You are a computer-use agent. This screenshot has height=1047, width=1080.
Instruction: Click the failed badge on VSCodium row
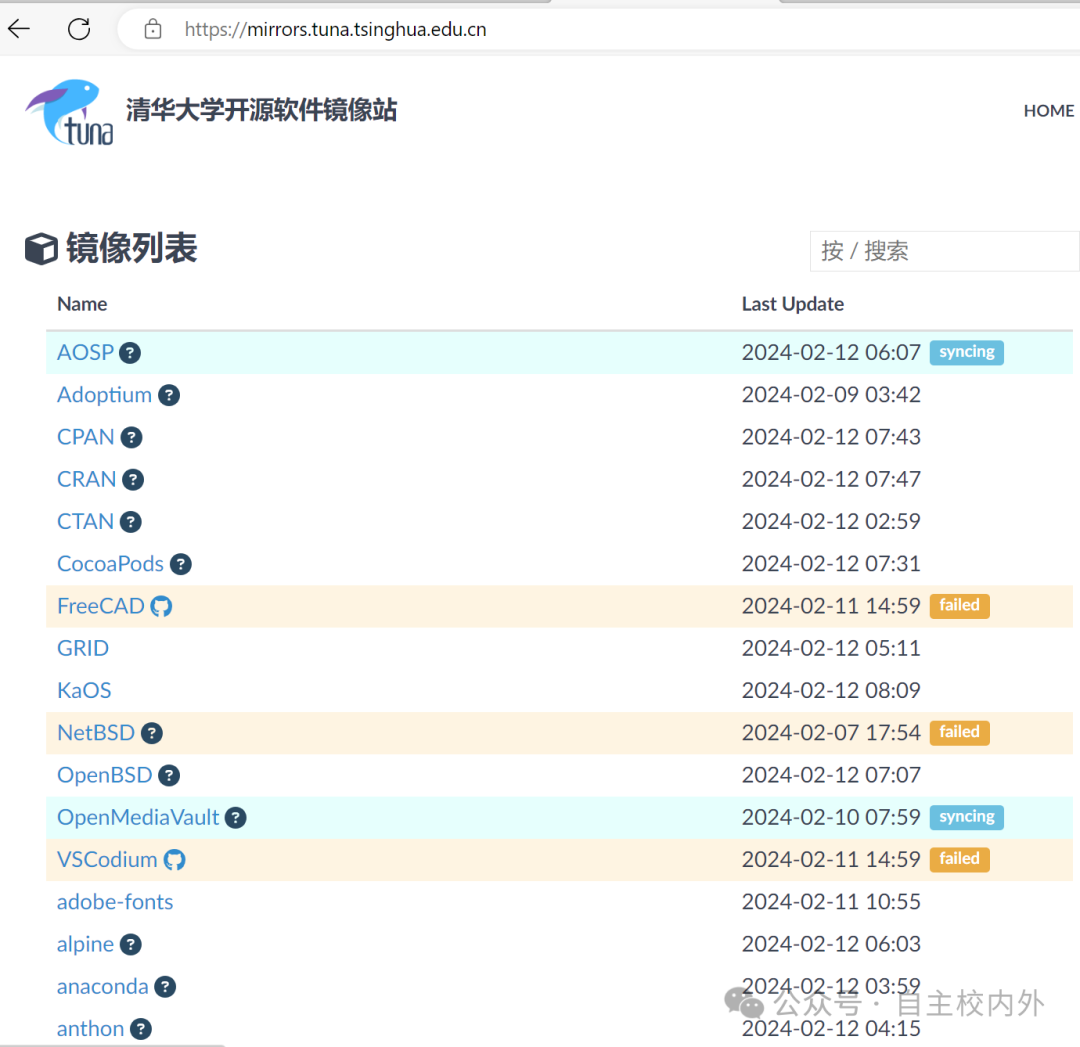959,859
